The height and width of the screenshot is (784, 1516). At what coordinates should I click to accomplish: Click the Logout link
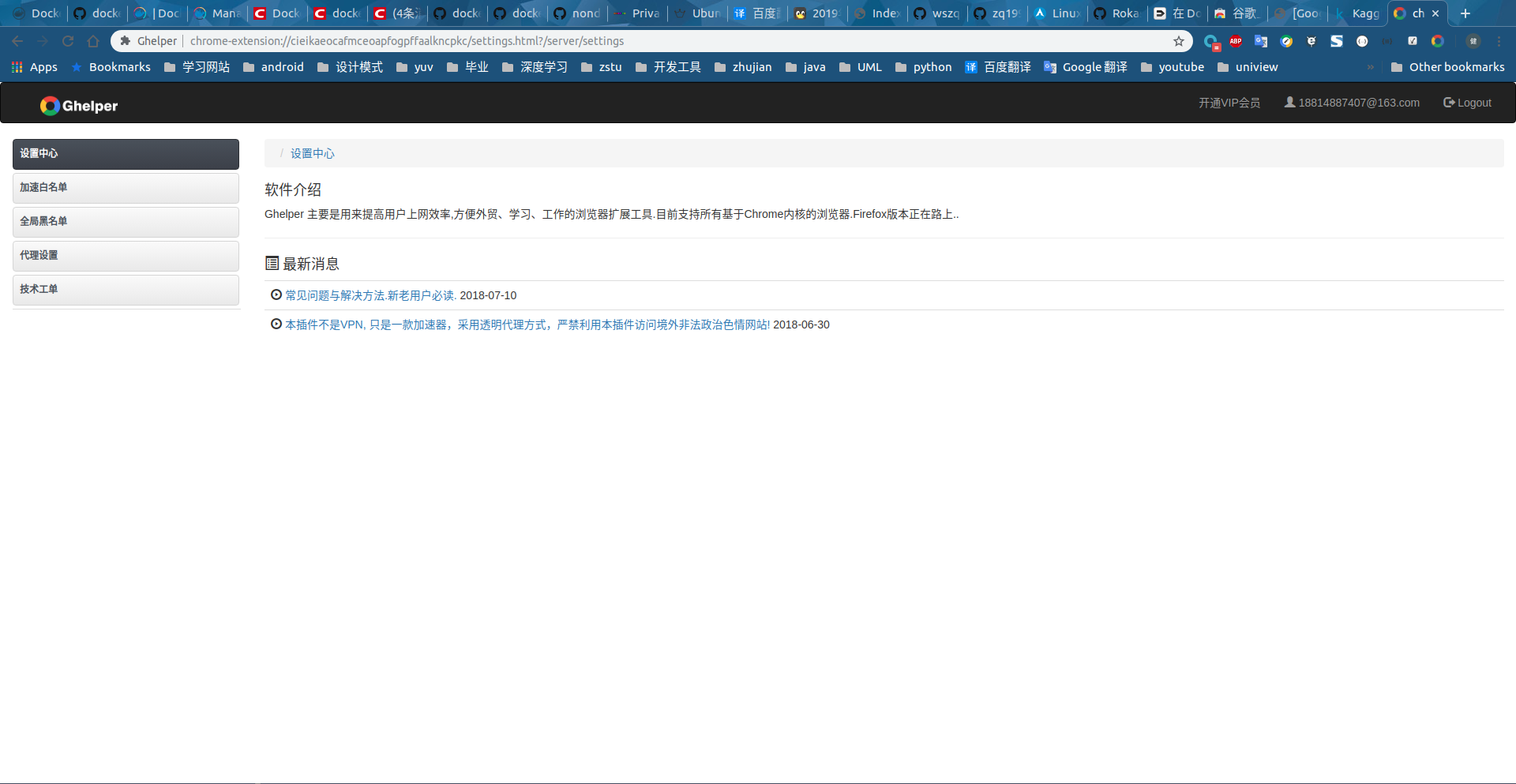pyautogui.click(x=1467, y=103)
